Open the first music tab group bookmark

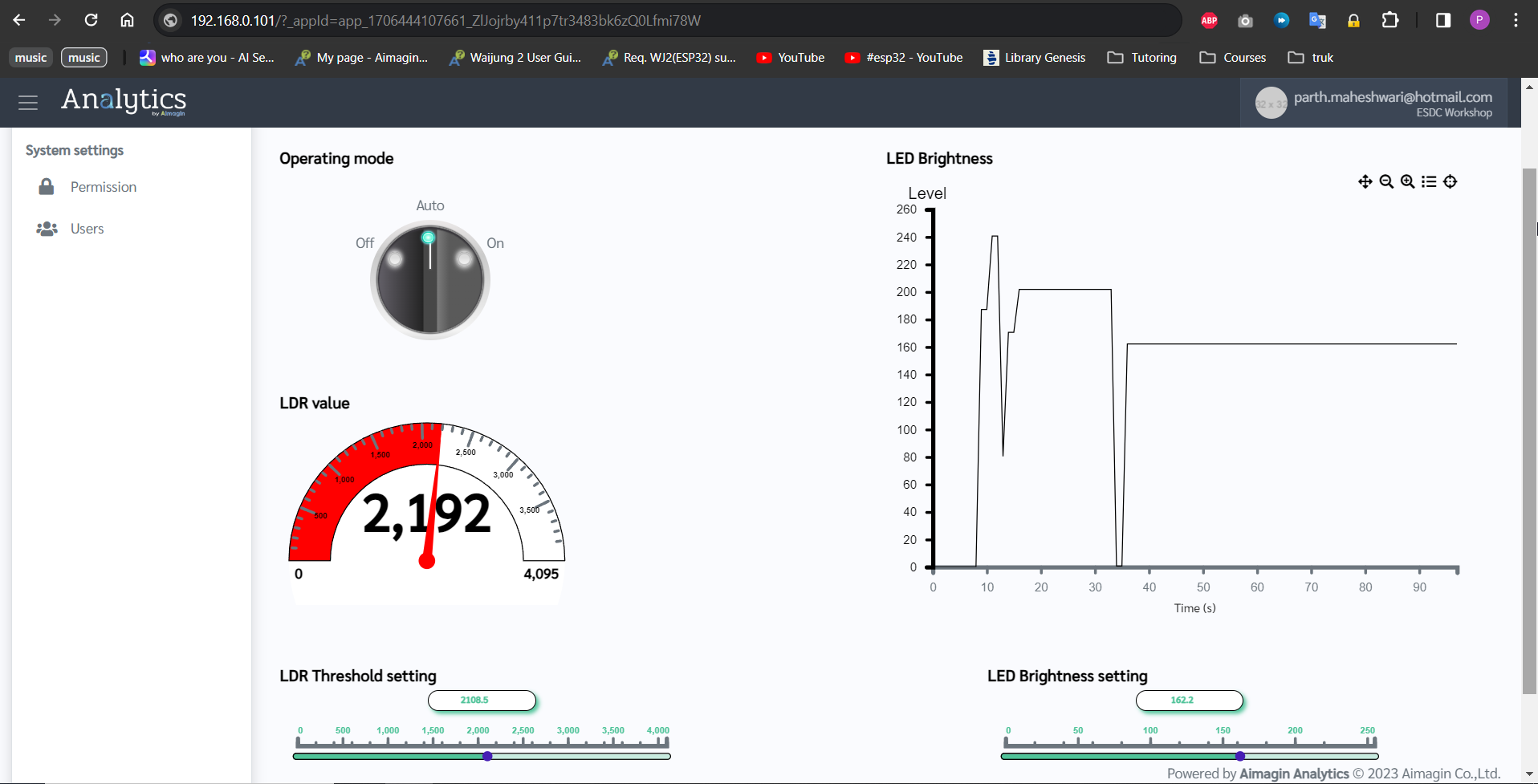pyautogui.click(x=31, y=58)
